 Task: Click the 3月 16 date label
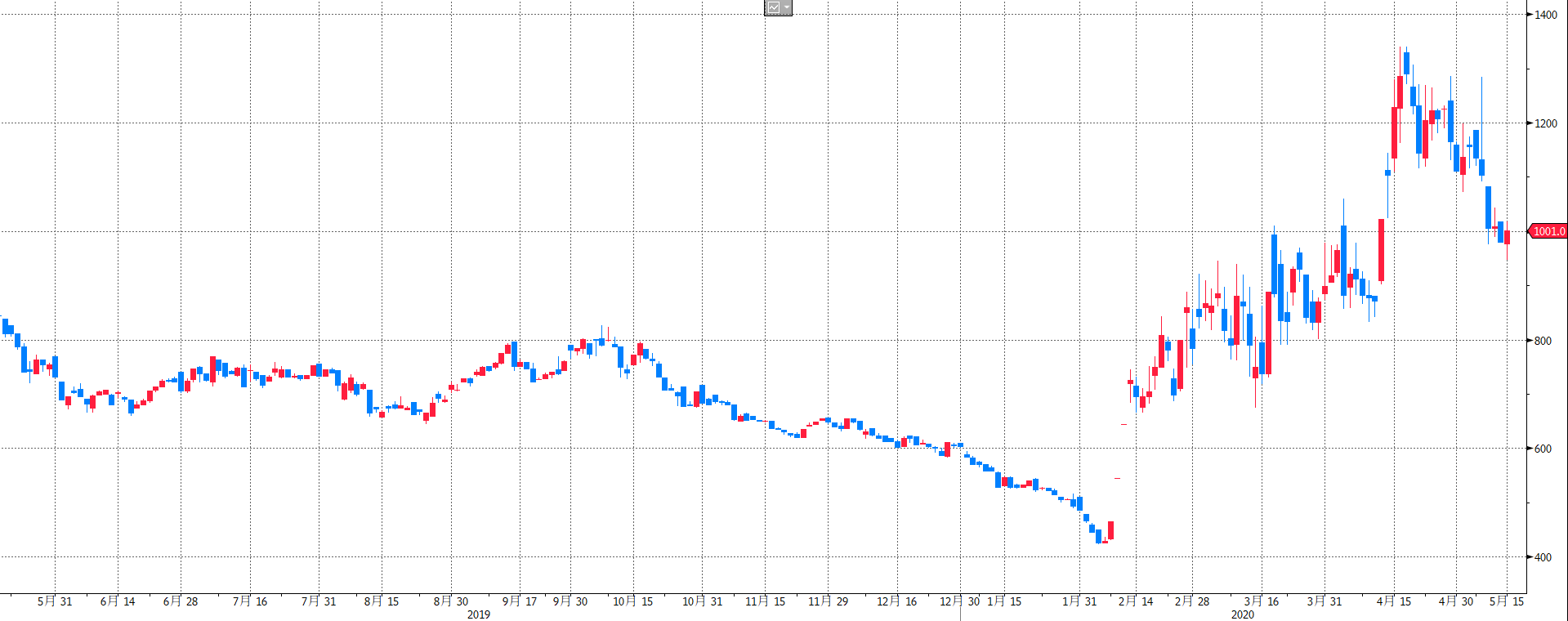pyautogui.click(x=1262, y=601)
